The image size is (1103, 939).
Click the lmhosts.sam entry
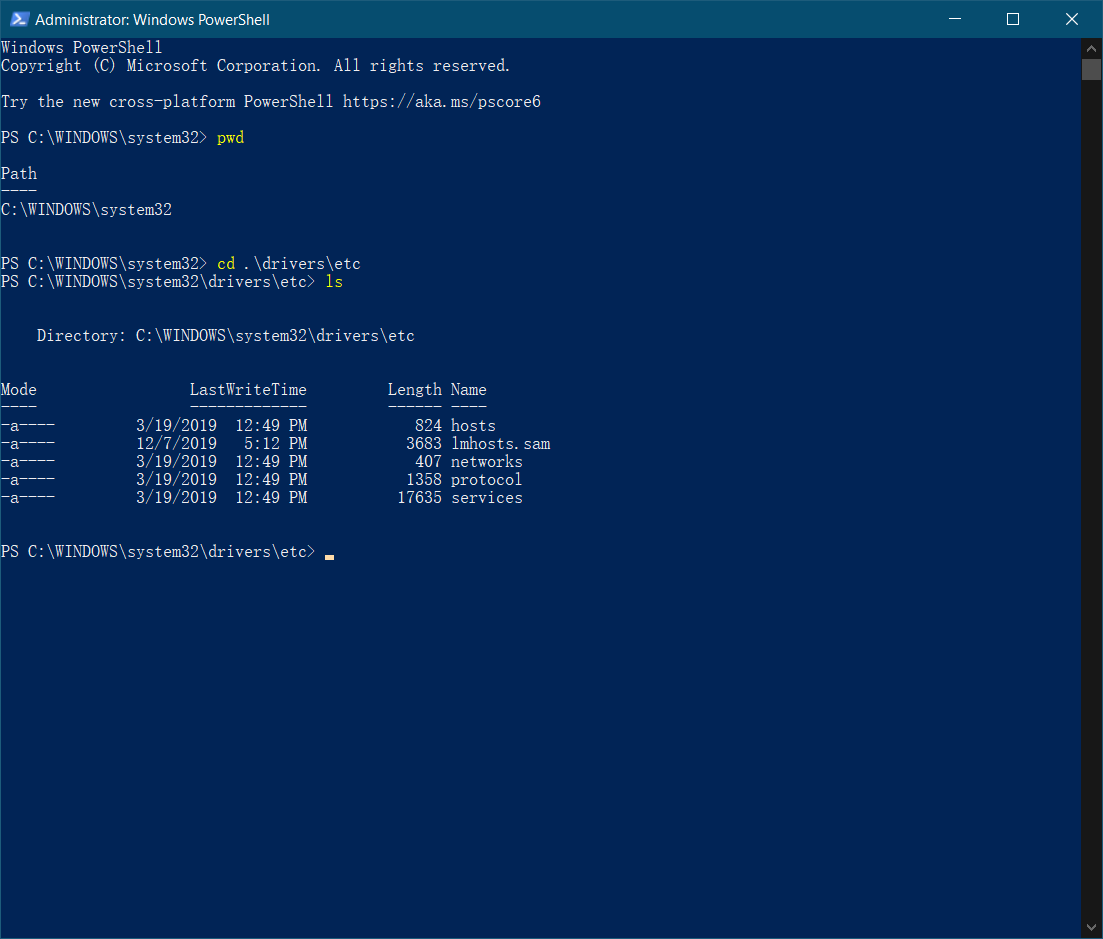click(500, 443)
